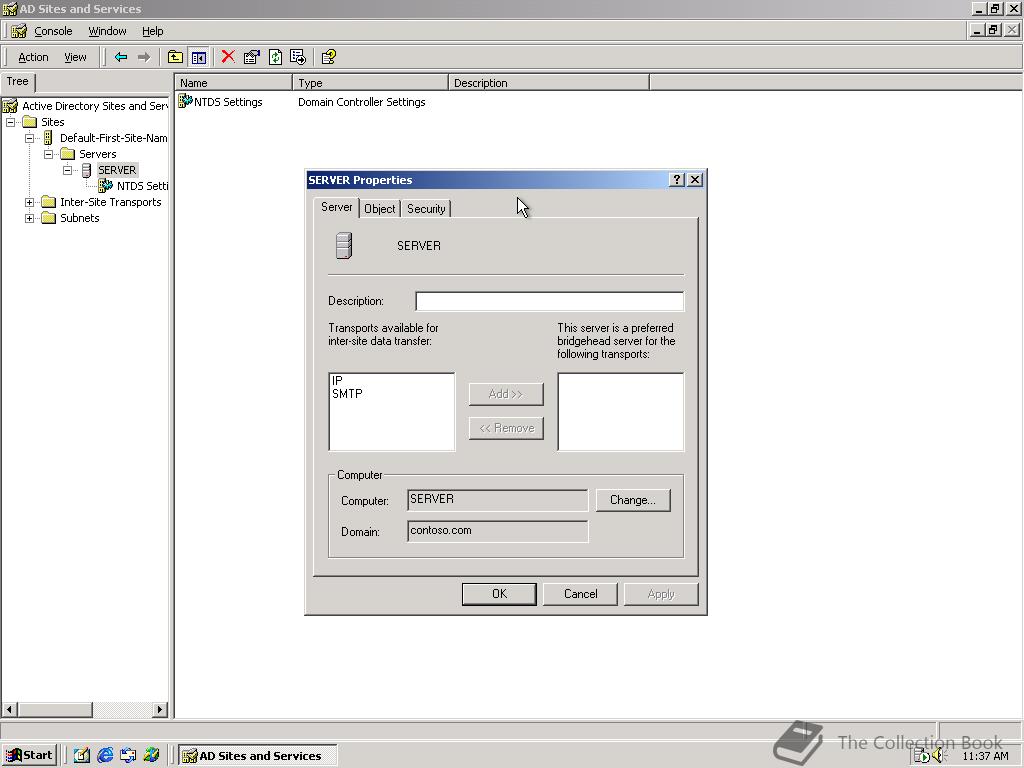The image size is (1024, 768).
Task: Click the Domain field showing contoso.com
Action: 497,531
